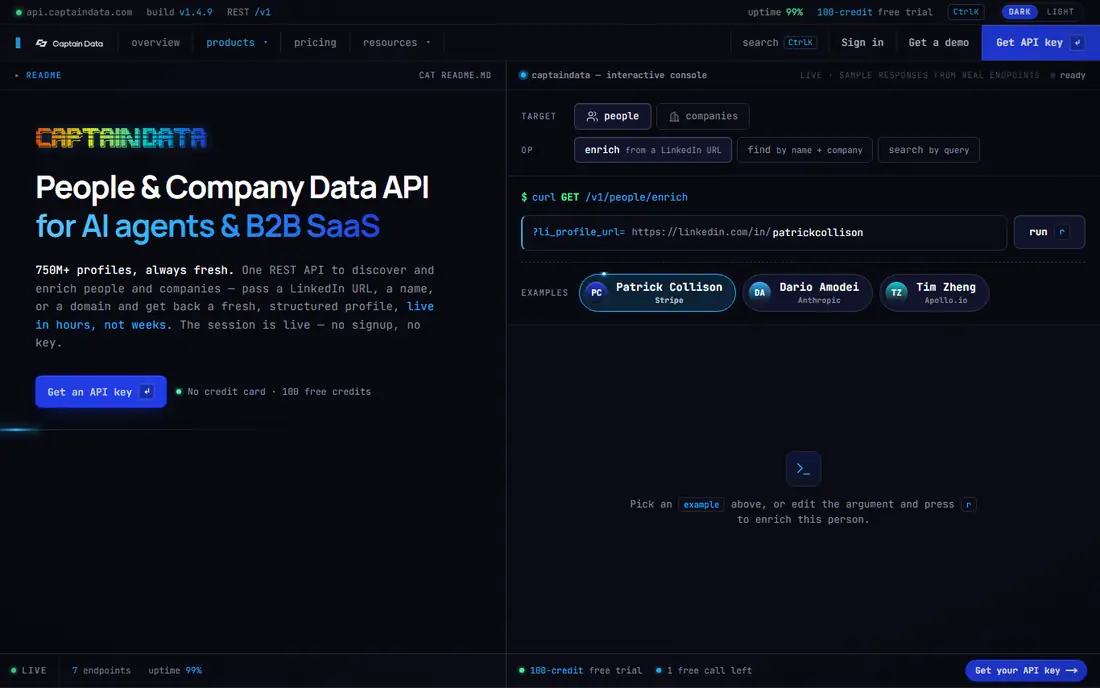Click the CAT README.MD label
Viewport: 1100px width, 688px height.
point(455,75)
